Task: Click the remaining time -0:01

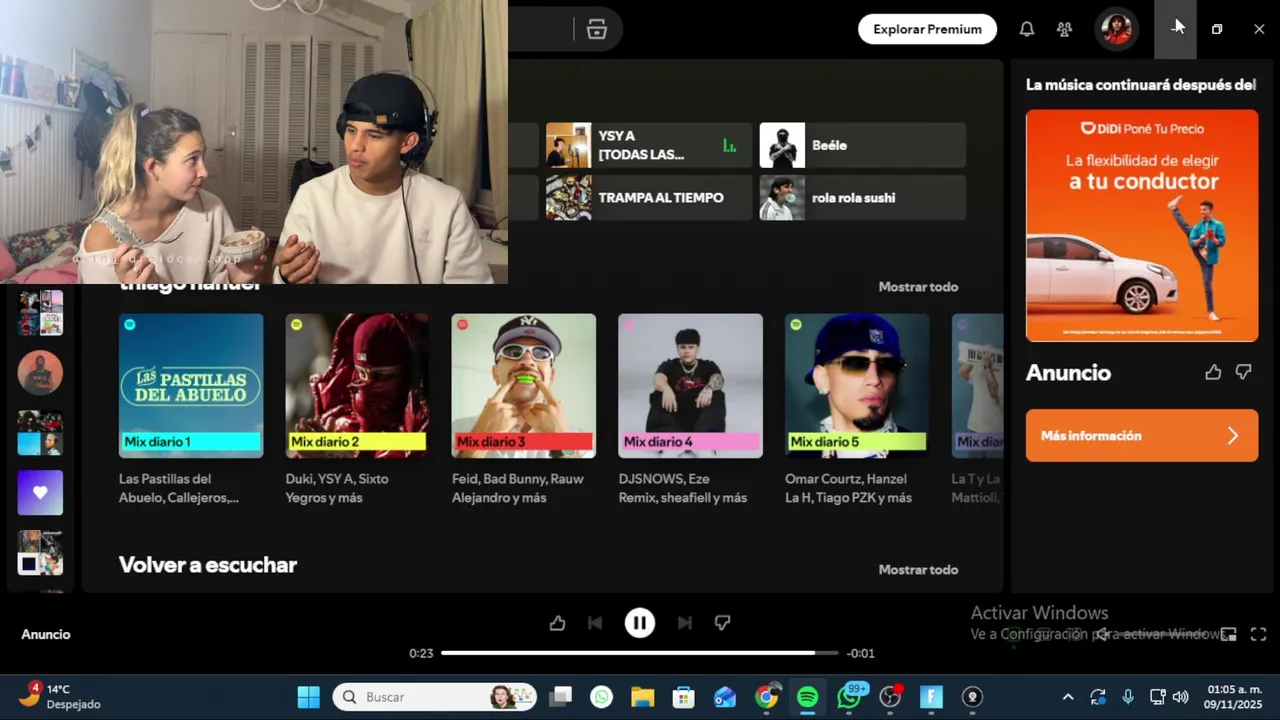Action: click(861, 653)
